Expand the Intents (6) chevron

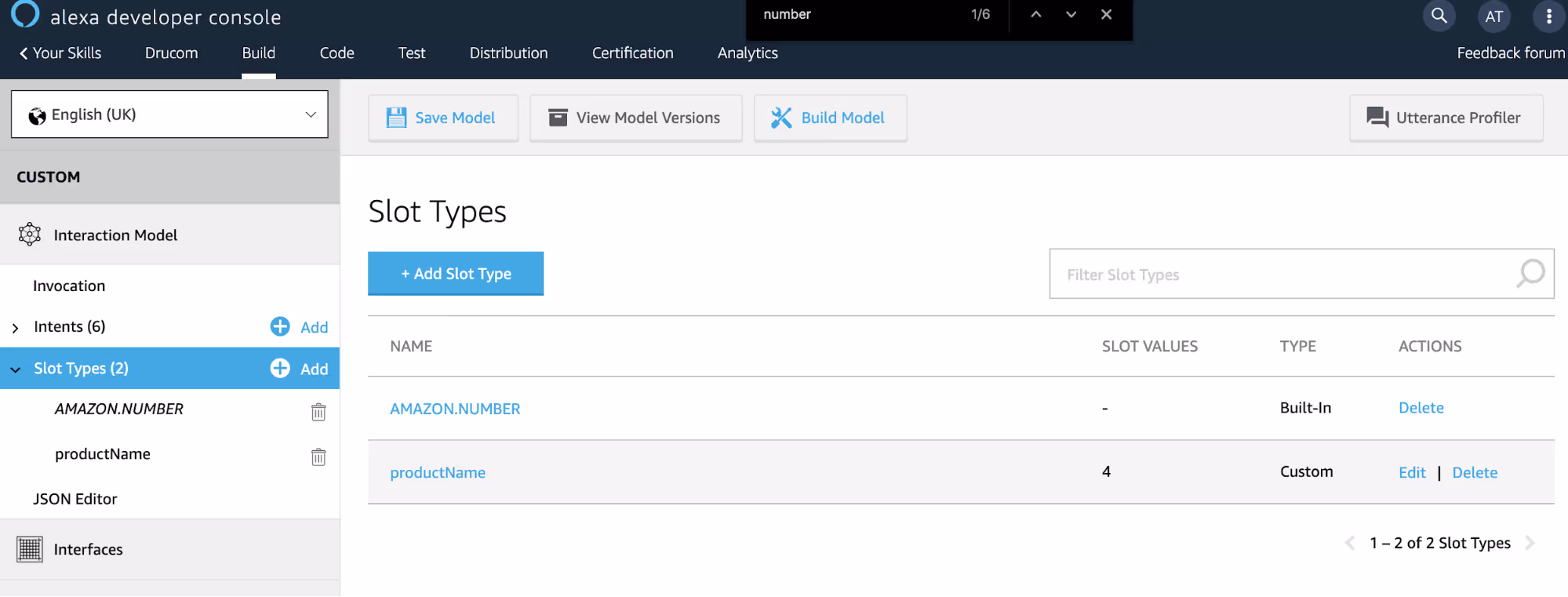[x=15, y=328]
